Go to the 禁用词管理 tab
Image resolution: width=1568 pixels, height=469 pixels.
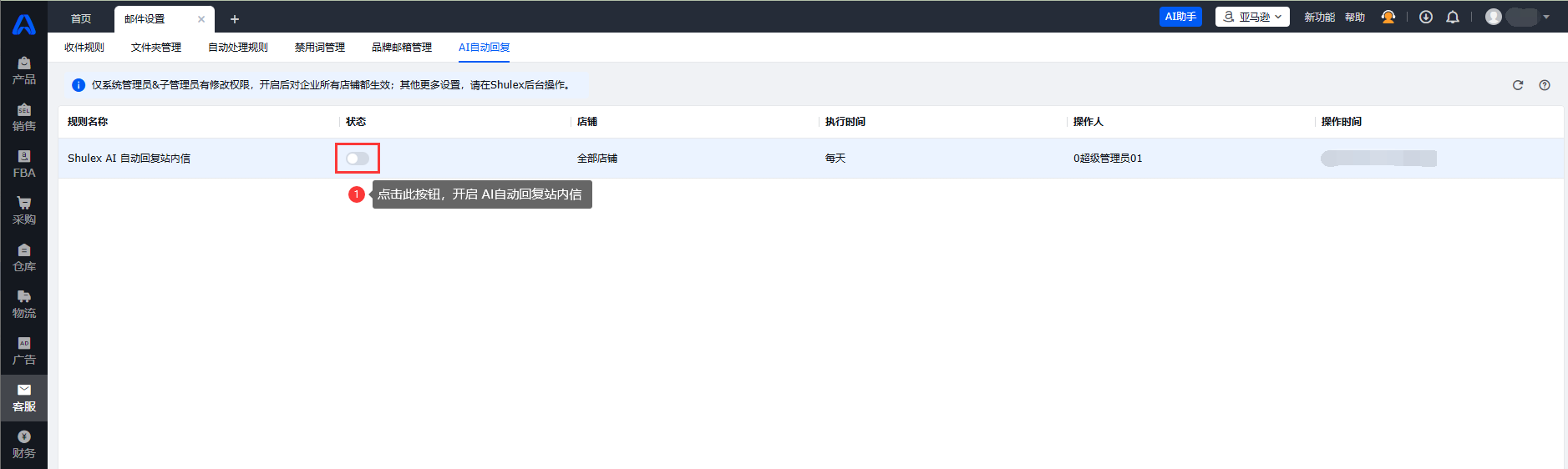[320, 48]
